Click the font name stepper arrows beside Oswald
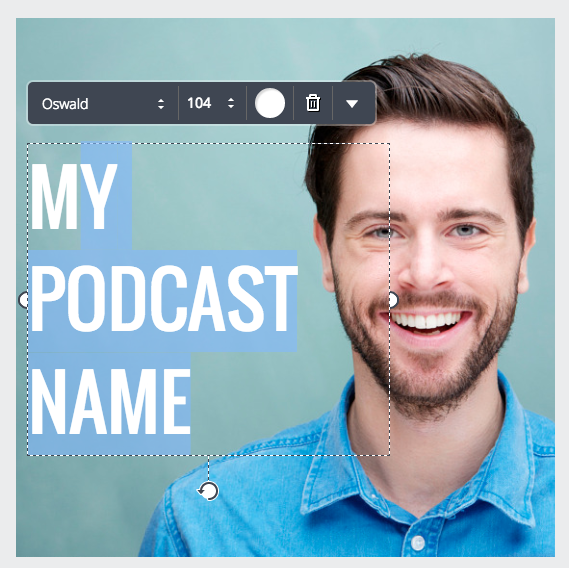 click(161, 104)
